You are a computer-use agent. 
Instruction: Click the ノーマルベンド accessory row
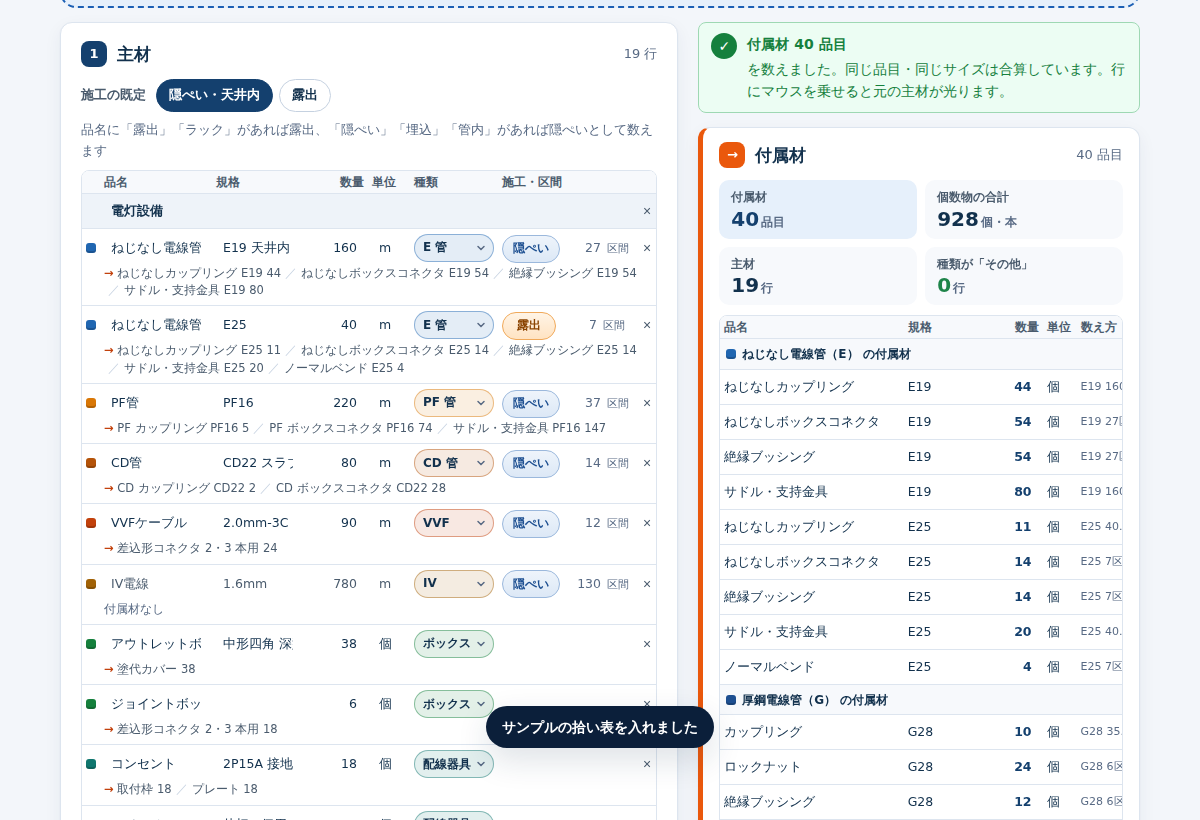pos(921,667)
